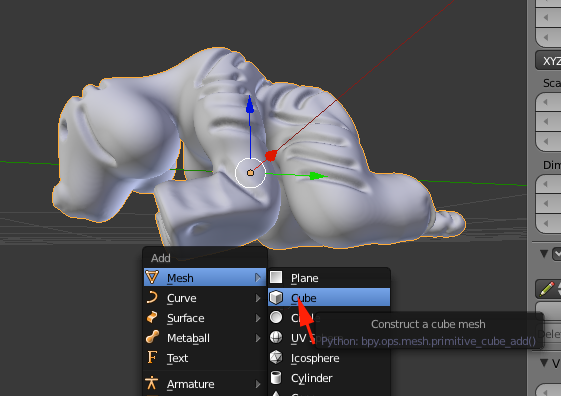Image resolution: width=561 pixels, height=396 pixels.
Task: Click the Metaball icon in the Add menu
Action: [x=152, y=338]
